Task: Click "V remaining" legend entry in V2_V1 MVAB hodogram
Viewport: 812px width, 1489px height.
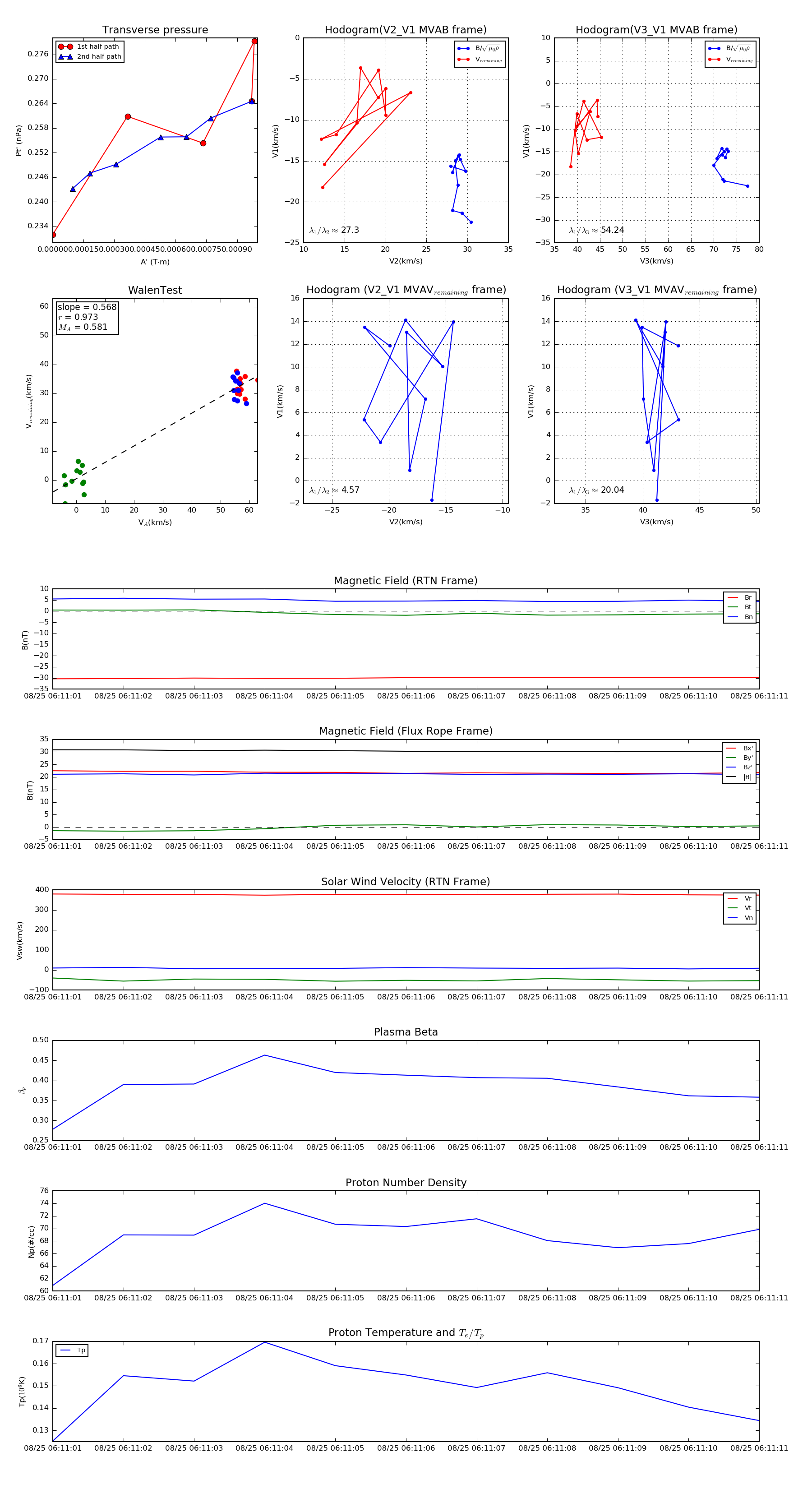Action: point(480,60)
